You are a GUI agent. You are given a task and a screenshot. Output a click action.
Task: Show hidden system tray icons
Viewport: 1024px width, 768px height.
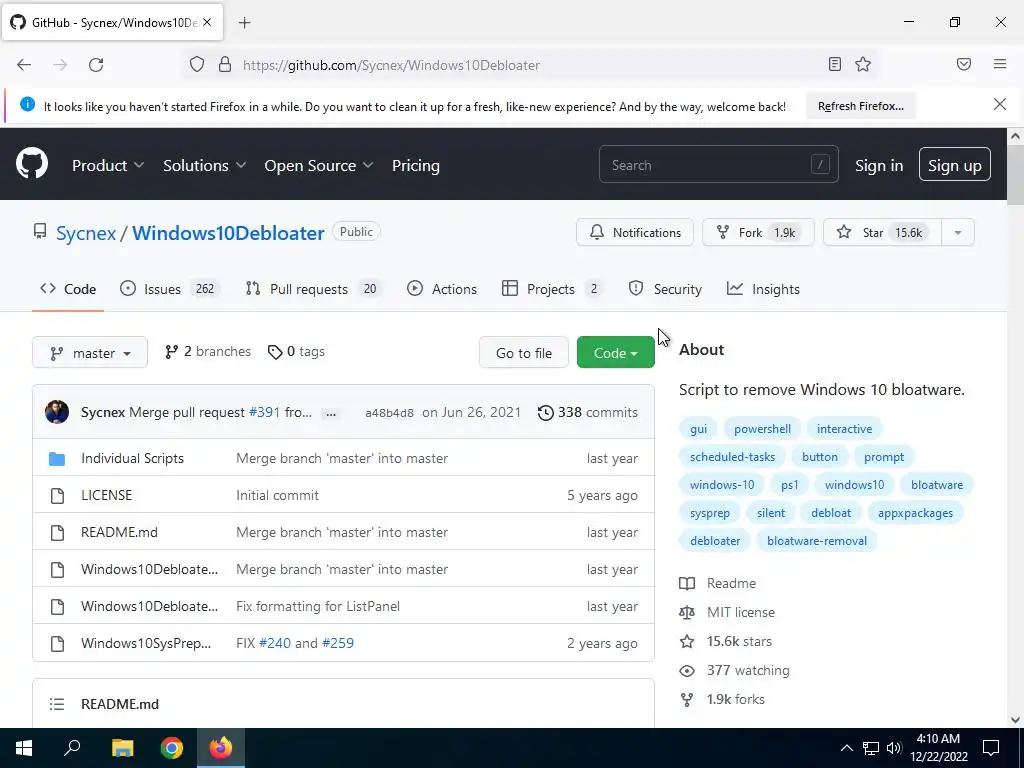(x=846, y=748)
